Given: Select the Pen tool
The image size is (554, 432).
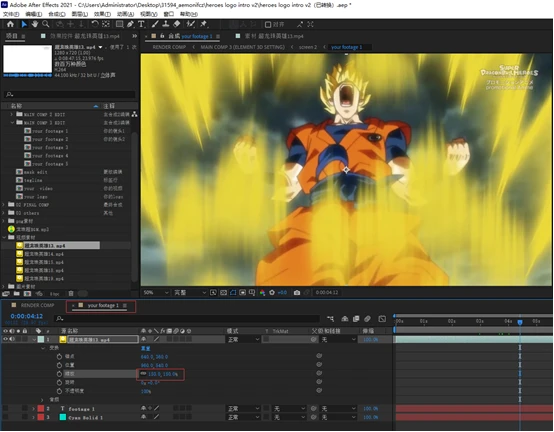Looking at the screenshot, I should click(x=130, y=24).
